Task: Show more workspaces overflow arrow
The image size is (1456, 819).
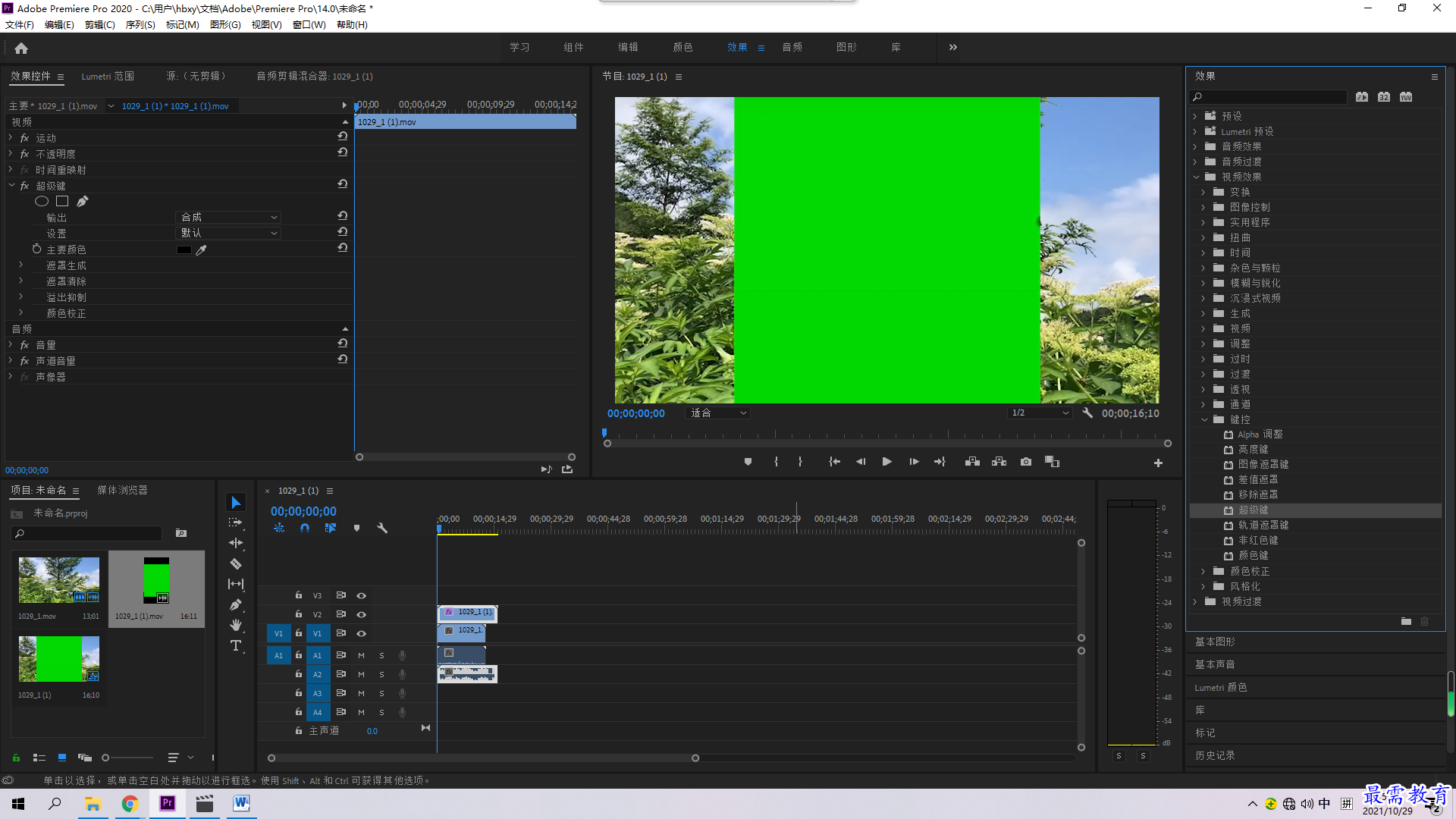Action: click(953, 47)
